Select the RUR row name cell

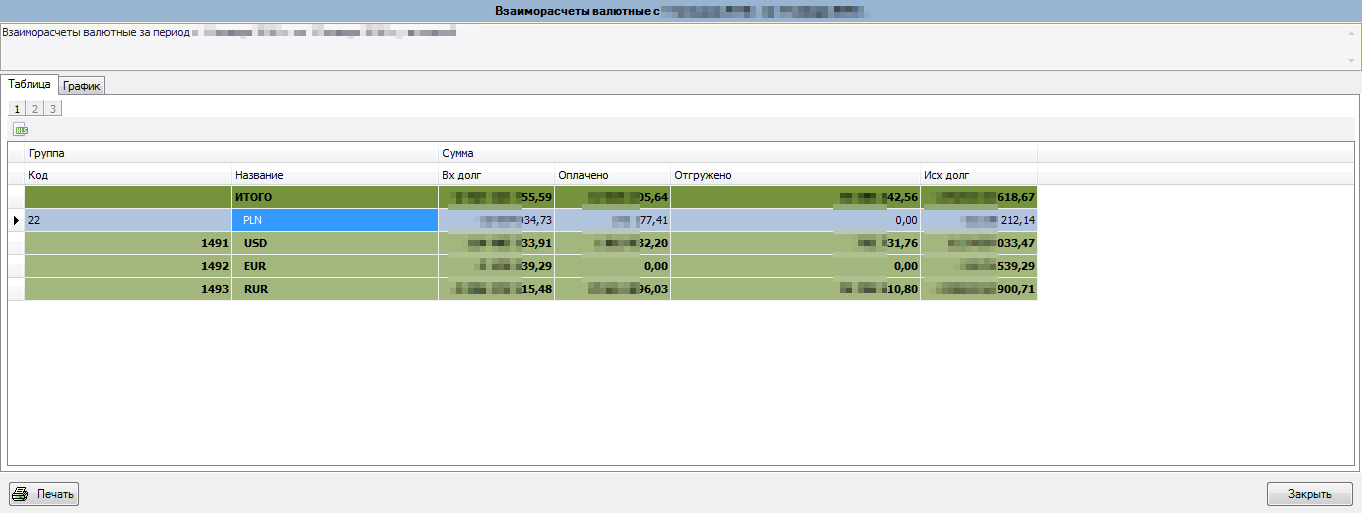(x=334, y=289)
